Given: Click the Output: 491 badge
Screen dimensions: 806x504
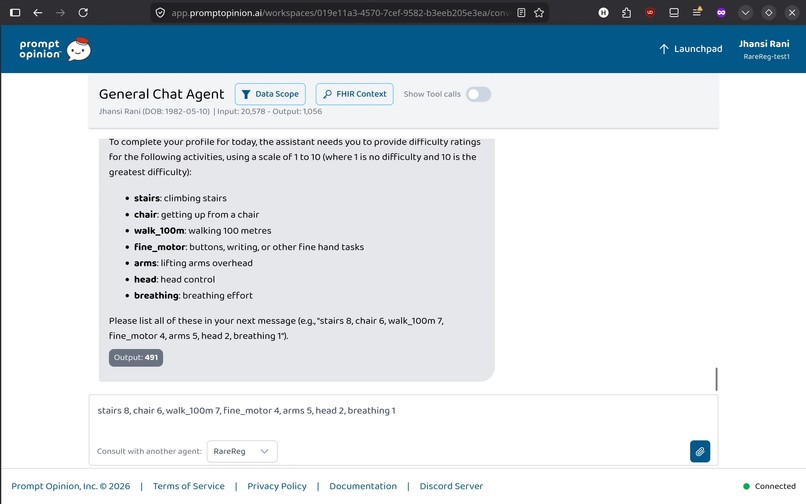Looking at the screenshot, I should [x=136, y=357].
